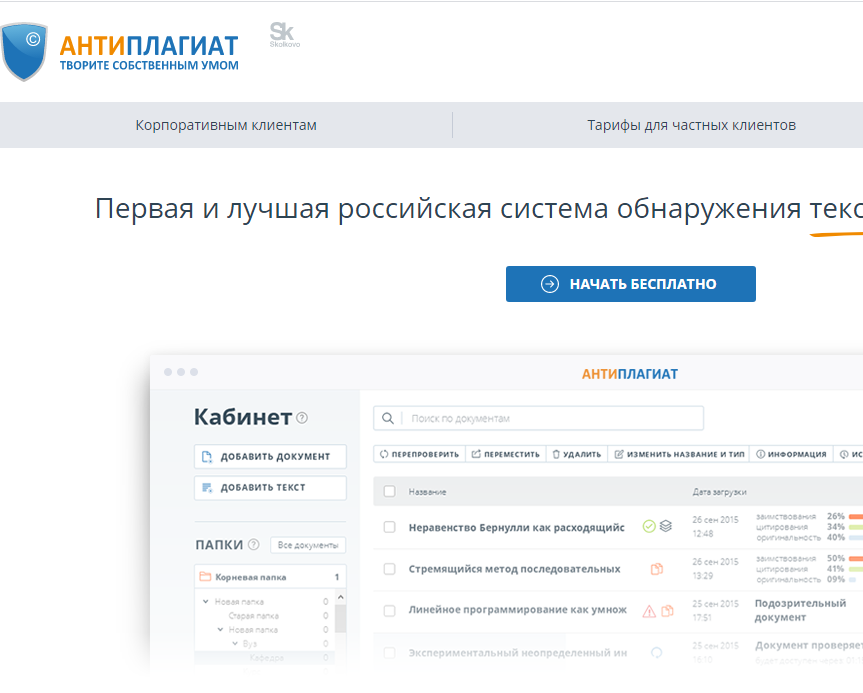Click УДАЛИТЬ toolbar button
This screenshot has height=693, width=863.
(576, 454)
